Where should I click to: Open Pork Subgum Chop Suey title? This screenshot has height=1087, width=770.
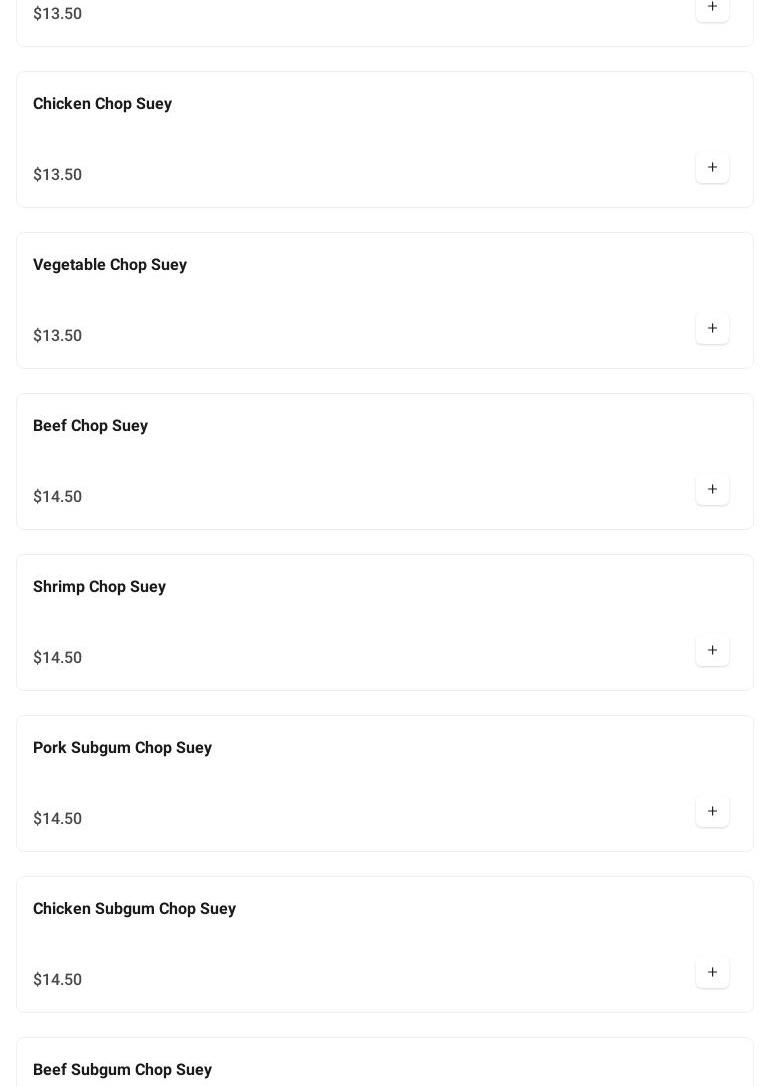122,747
